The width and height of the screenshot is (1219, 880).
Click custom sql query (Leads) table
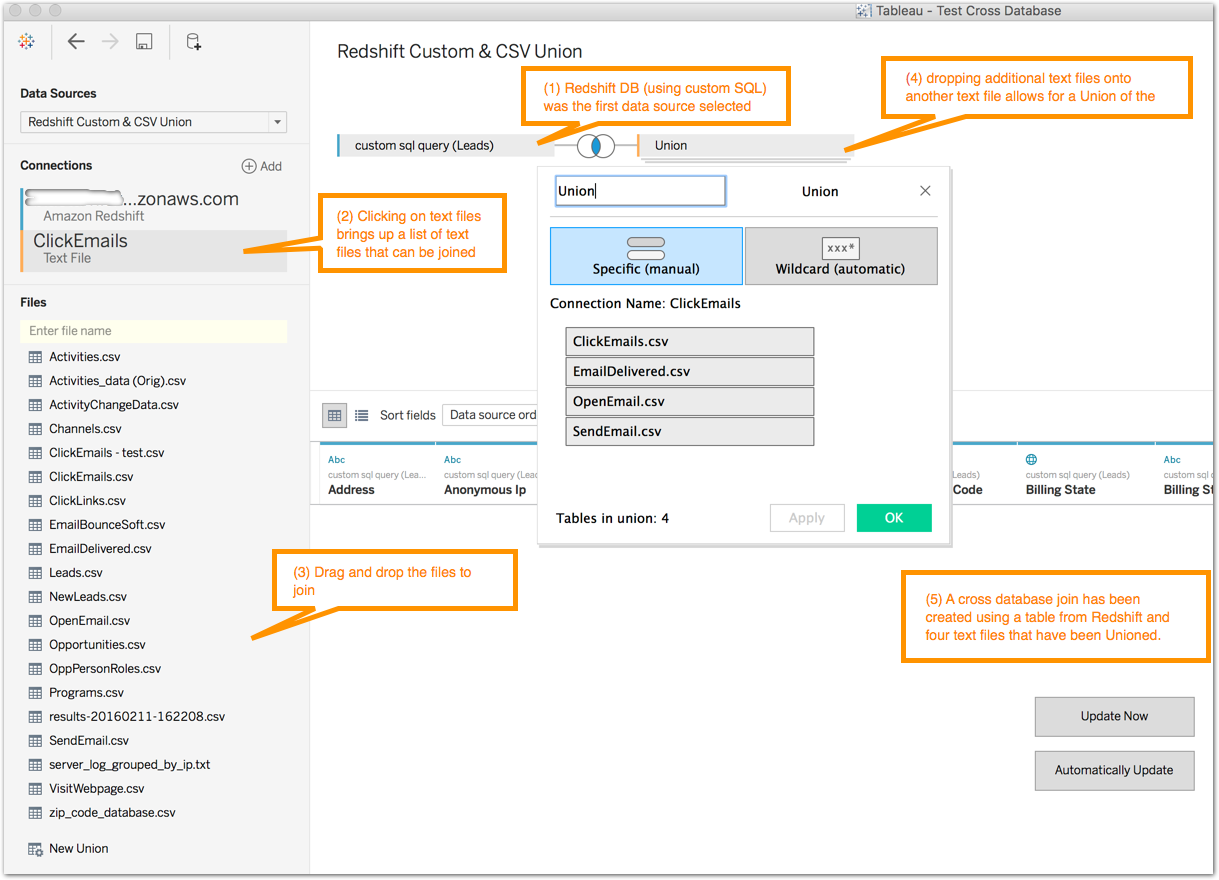coord(446,146)
